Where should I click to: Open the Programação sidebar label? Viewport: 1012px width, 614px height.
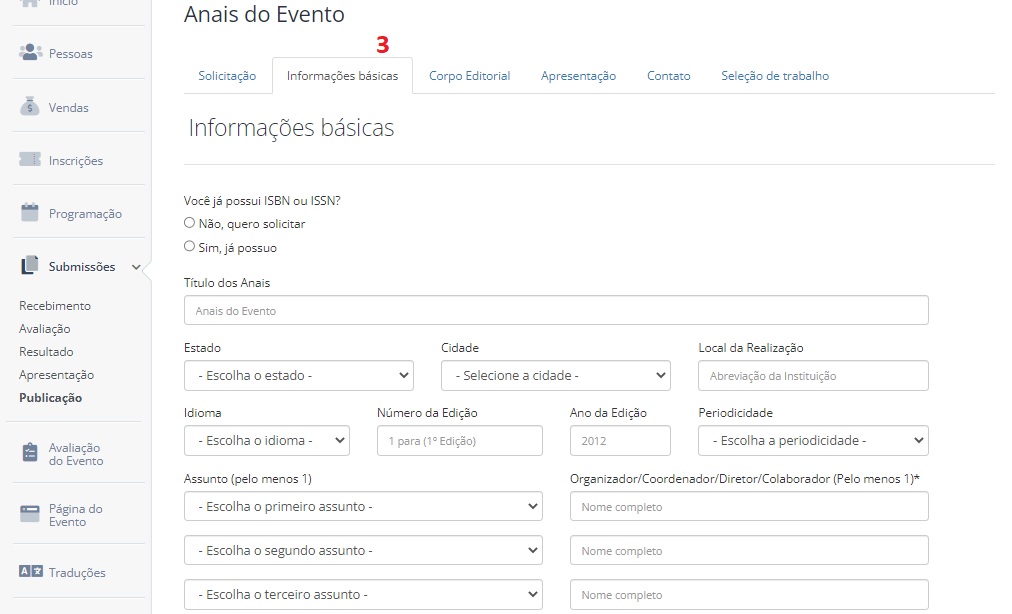pos(85,214)
